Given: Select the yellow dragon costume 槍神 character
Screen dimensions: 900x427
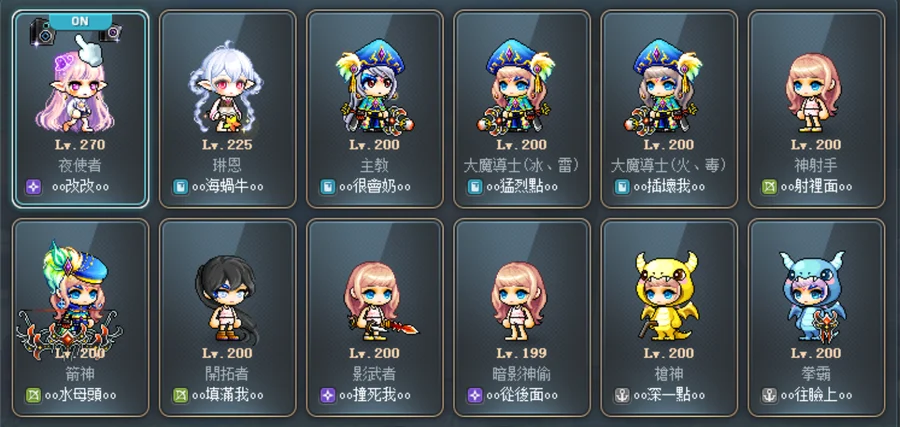Looking at the screenshot, I should click(x=669, y=317).
